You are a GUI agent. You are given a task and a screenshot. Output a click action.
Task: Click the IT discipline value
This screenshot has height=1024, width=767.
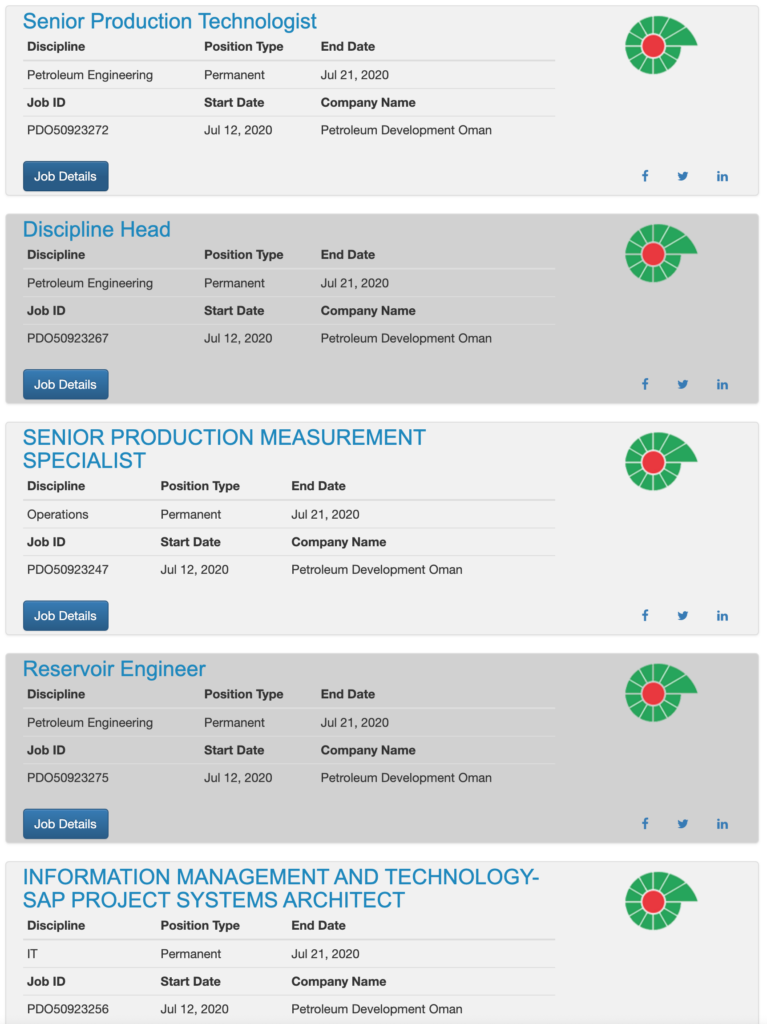32,954
